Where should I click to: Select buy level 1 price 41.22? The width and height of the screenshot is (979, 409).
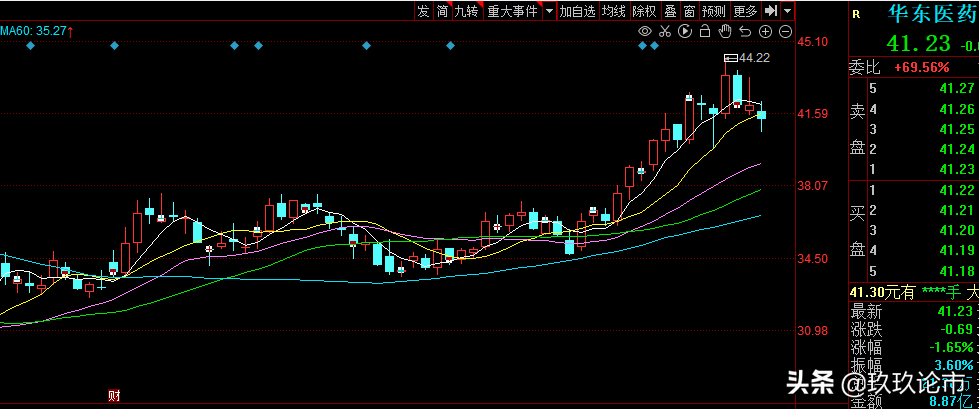(x=957, y=190)
